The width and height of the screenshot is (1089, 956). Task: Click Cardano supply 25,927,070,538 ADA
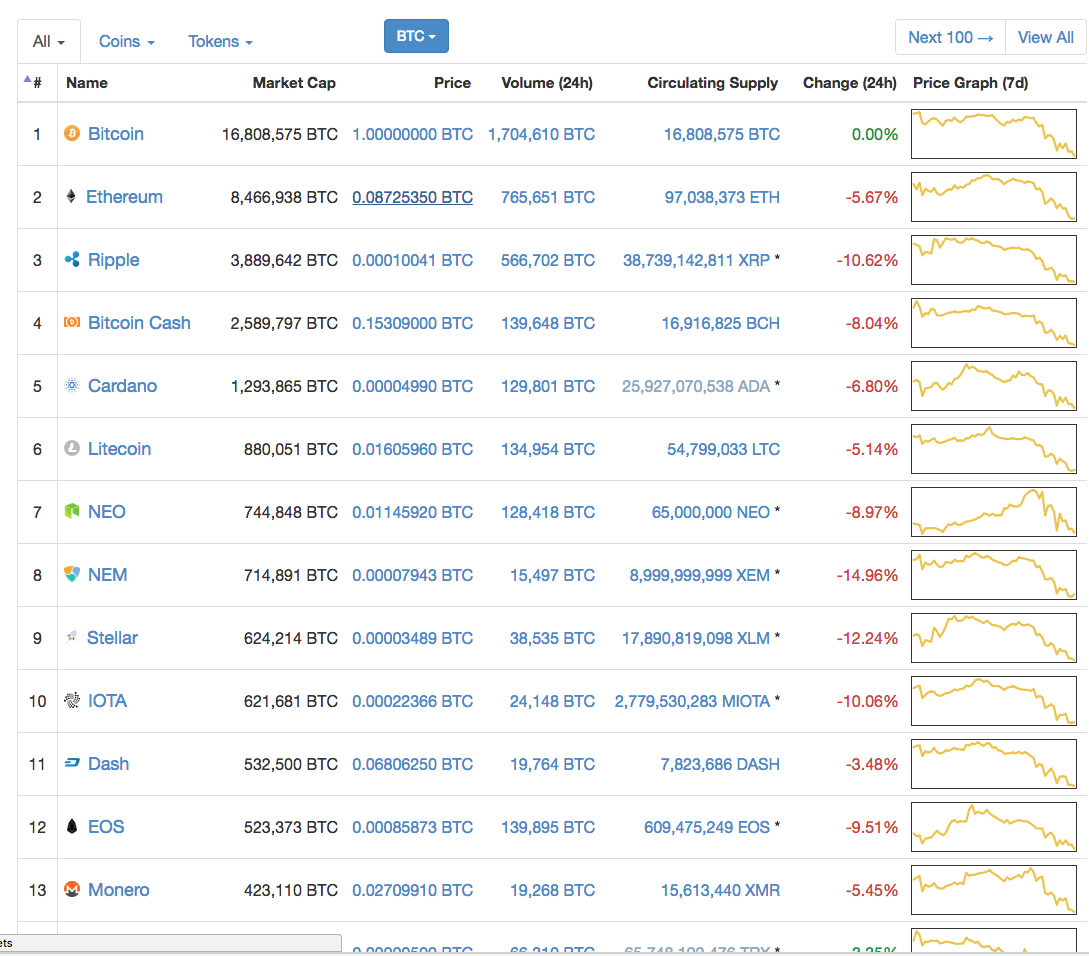pyautogui.click(x=696, y=386)
